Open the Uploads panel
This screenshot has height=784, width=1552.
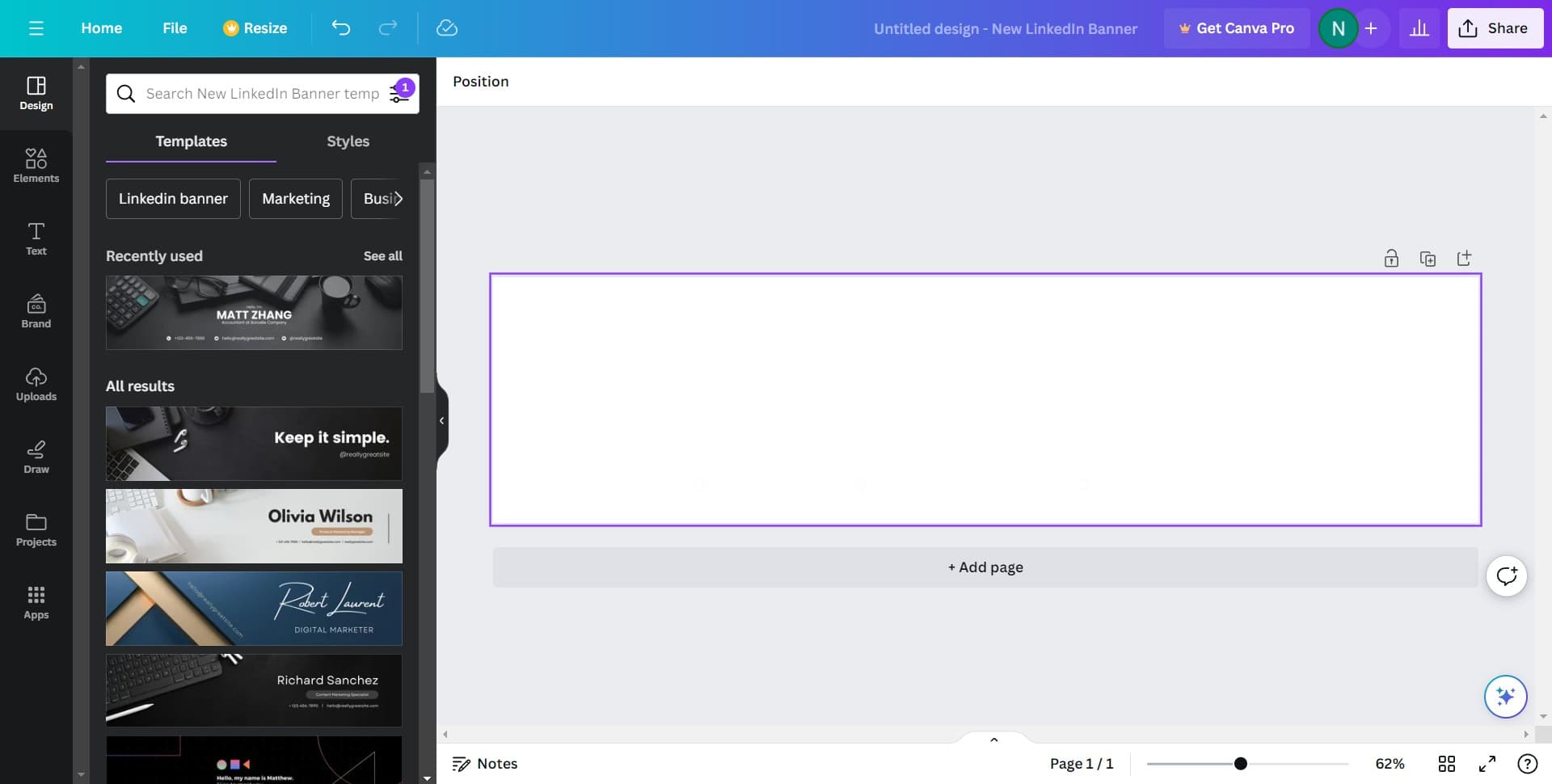(x=36, y=384)
